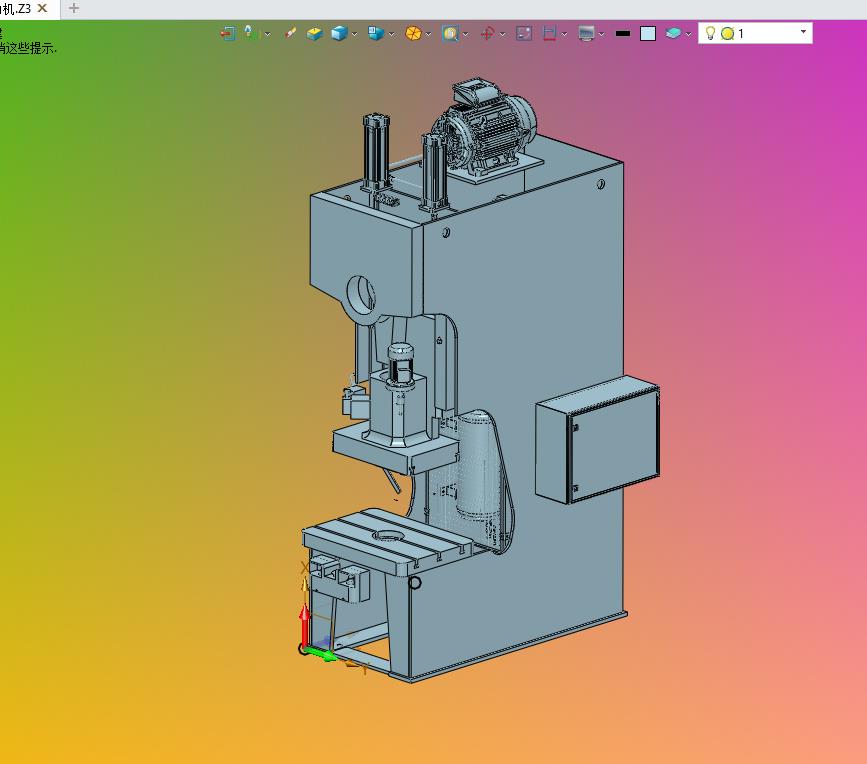
Task: Click the purple curve sketch icon
Action: pos(524,34)
